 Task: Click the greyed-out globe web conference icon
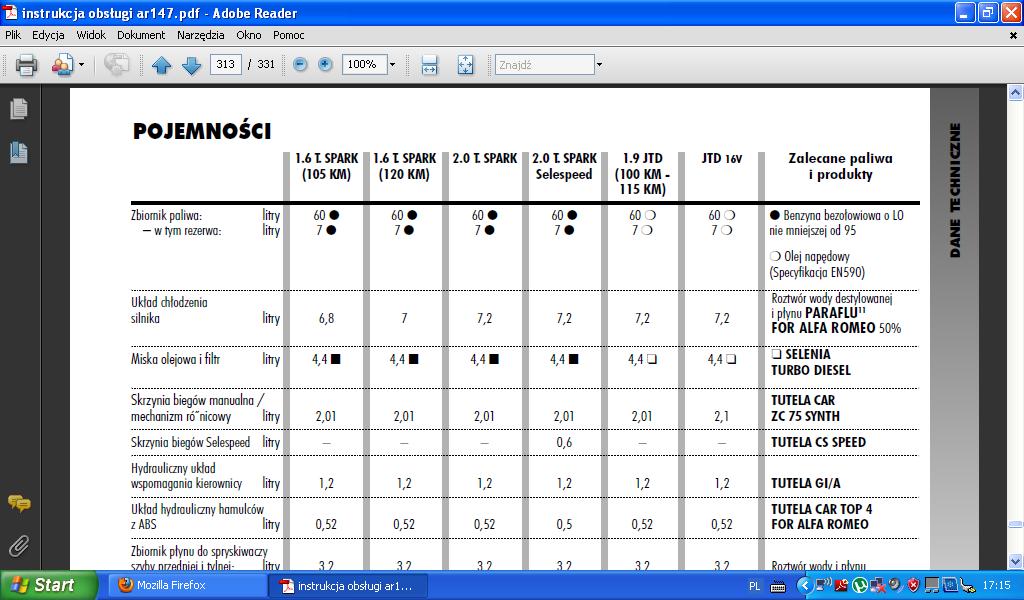tap(116, 65)
